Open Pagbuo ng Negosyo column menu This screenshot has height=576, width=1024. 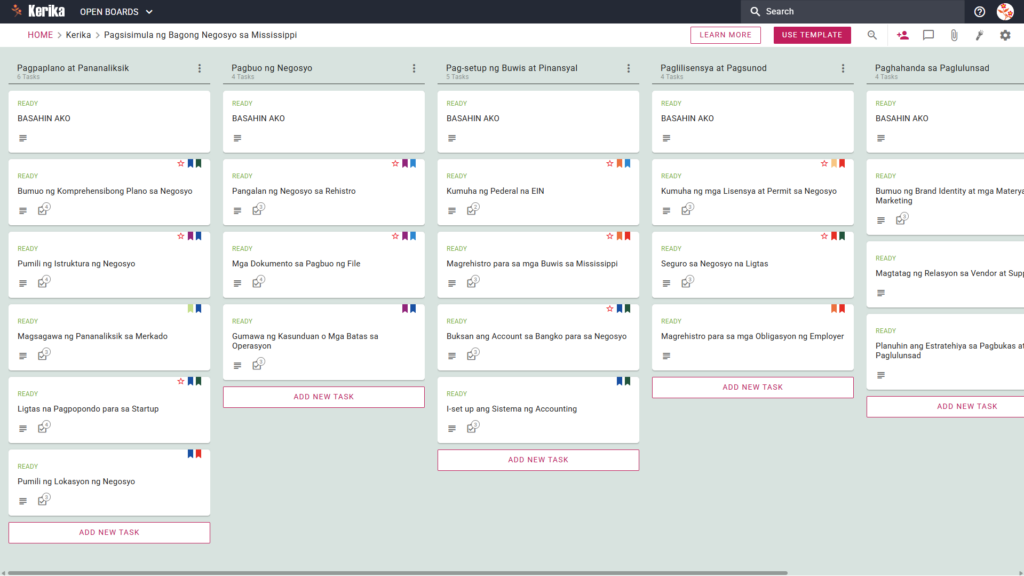pyautogui.click(x=414, y=68)
